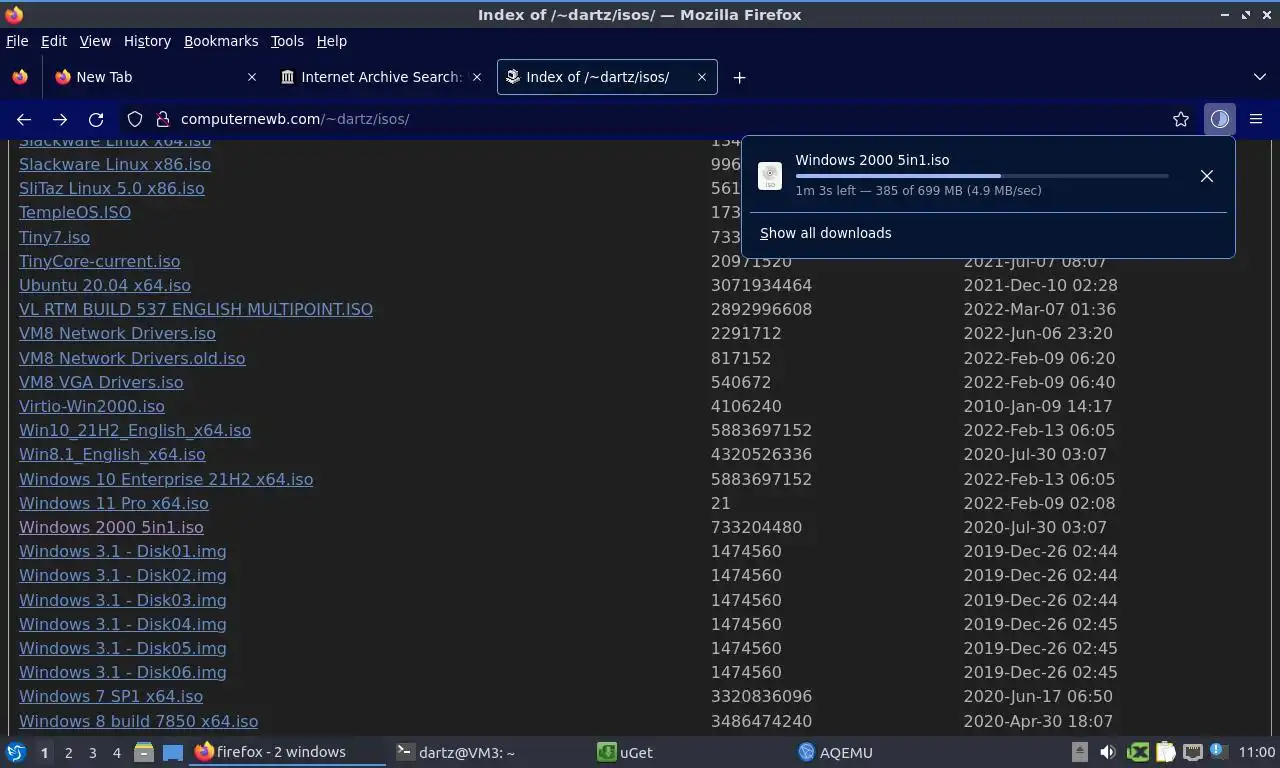Viewport: 1280px width, 768px height.
Task: Go forward using the forward arrow
Action: pyautogui.click(x=60, y=119)
